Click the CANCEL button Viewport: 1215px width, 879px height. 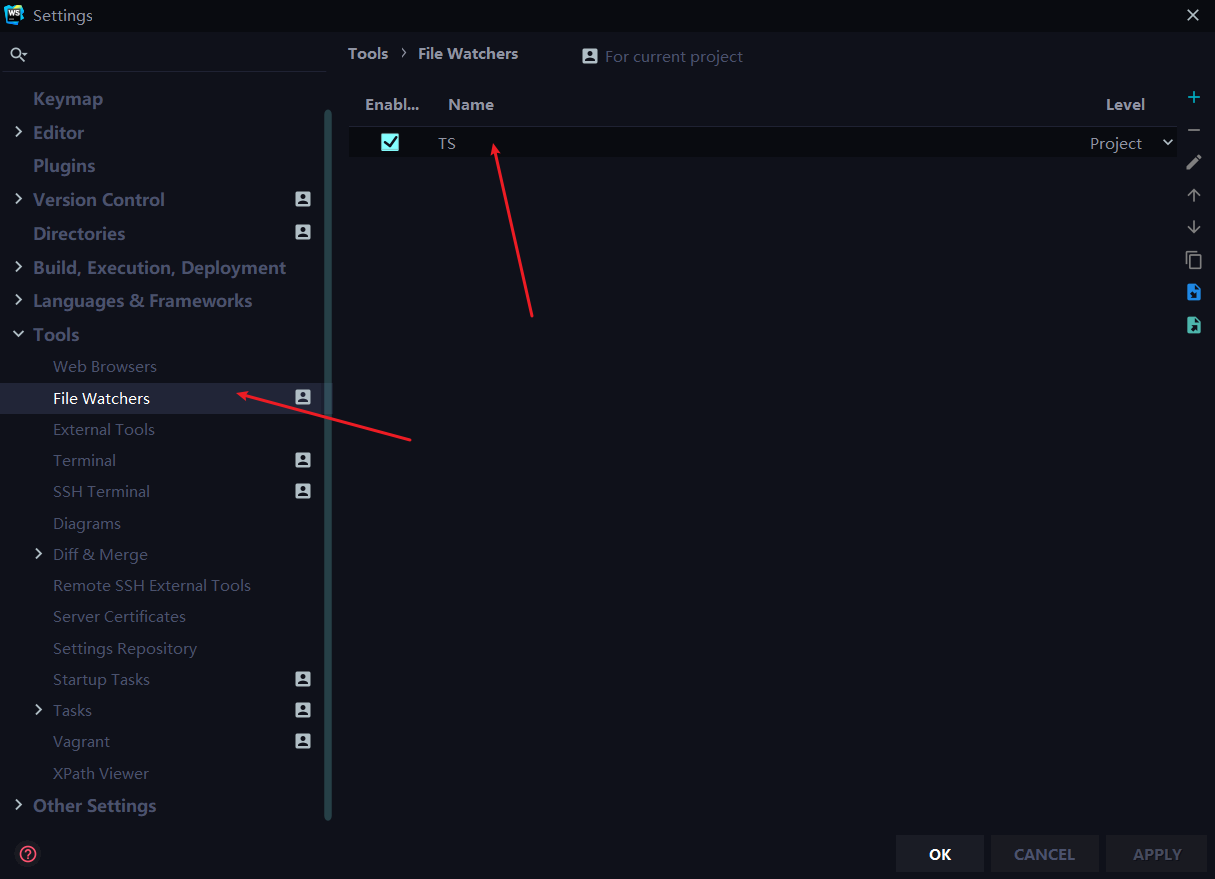pyautogui.click(x=1044, y=854)
